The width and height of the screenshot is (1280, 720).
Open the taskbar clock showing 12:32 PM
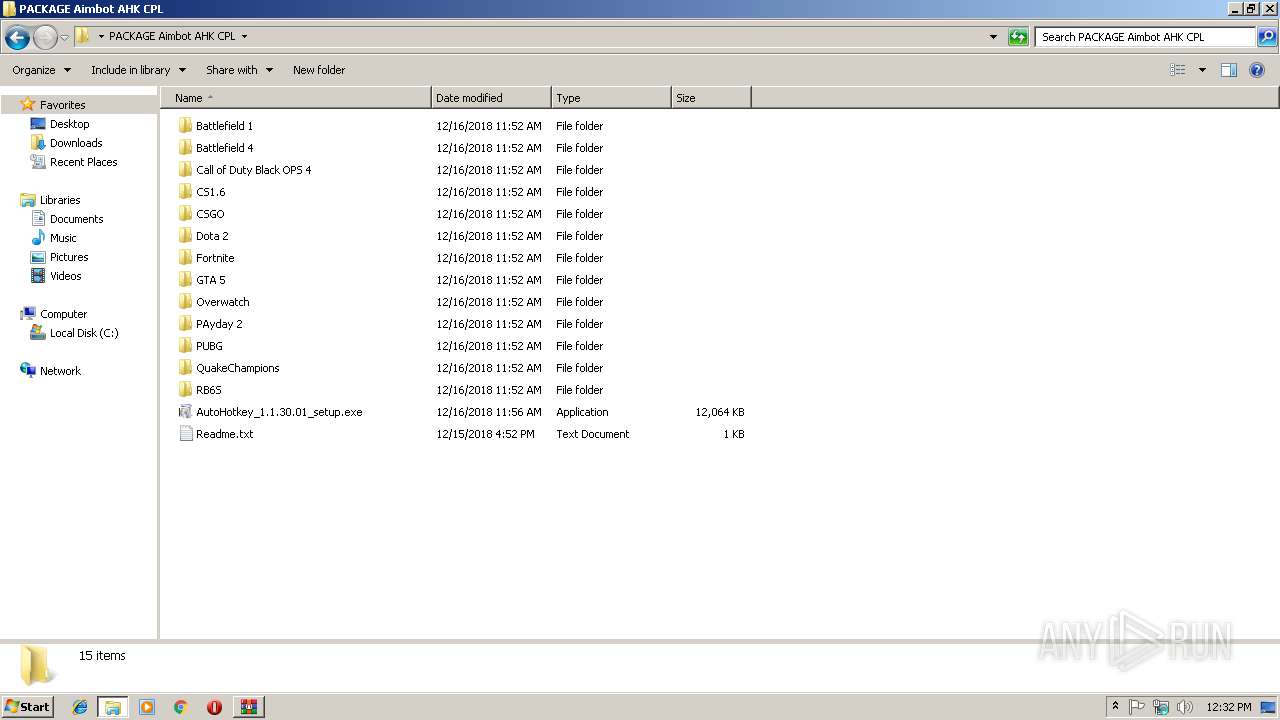1229,707
